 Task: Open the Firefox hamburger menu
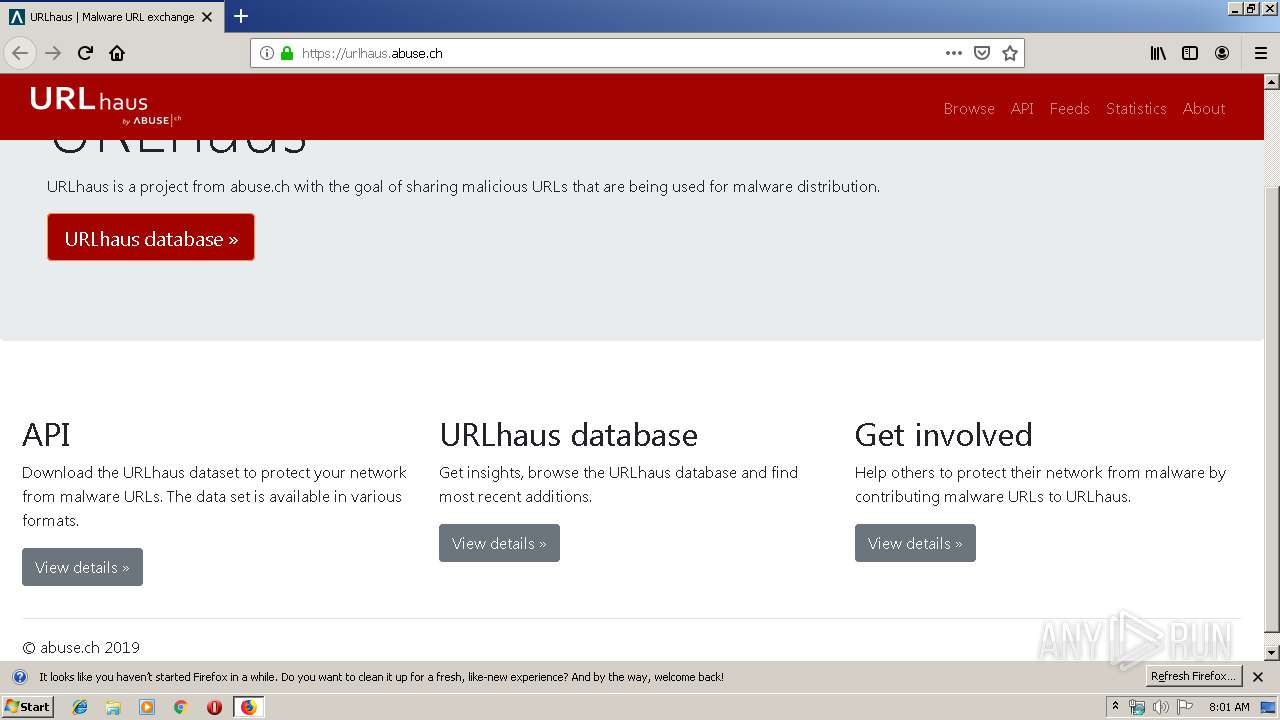click(1260, 53)
